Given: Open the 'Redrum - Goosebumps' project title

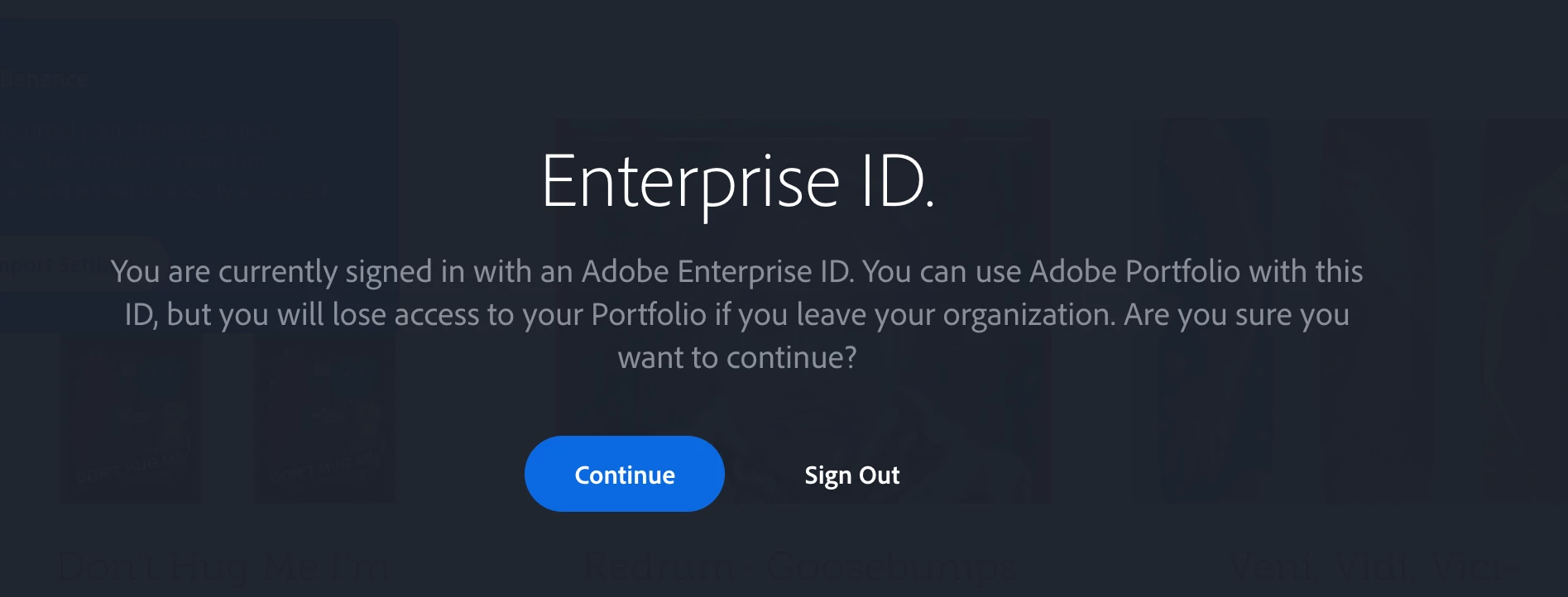Looking at the screenshot, I should point(798,567).
